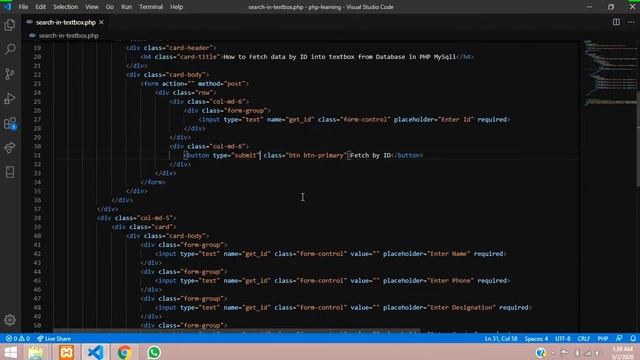
Task: Open the editor More Actions menu
Action: (x=631, y=22)
